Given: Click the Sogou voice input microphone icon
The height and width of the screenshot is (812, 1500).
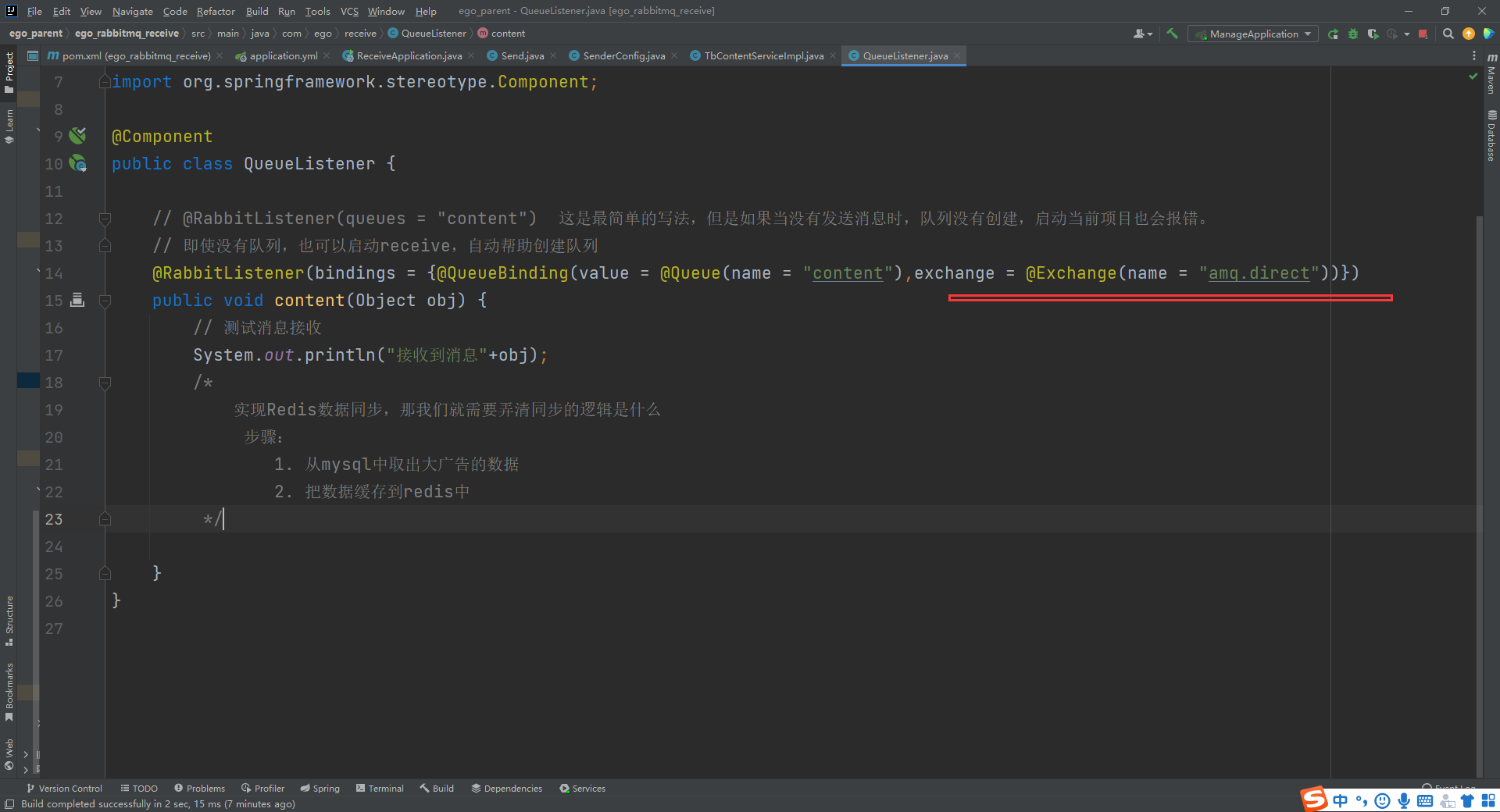Looking at the screenshot, I should pos(1404,800).
